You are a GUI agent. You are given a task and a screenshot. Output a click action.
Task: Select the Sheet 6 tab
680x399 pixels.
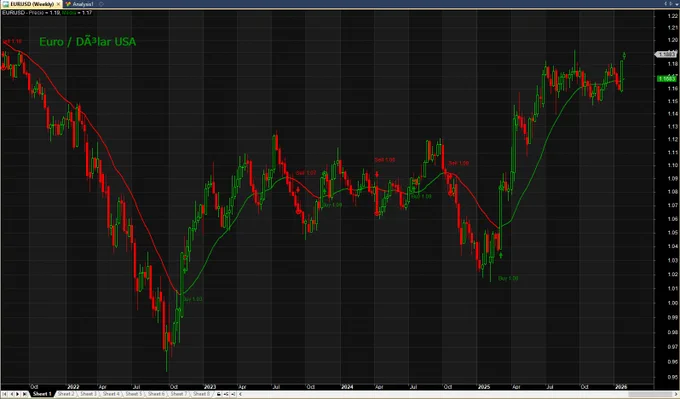tap(156, 394)
